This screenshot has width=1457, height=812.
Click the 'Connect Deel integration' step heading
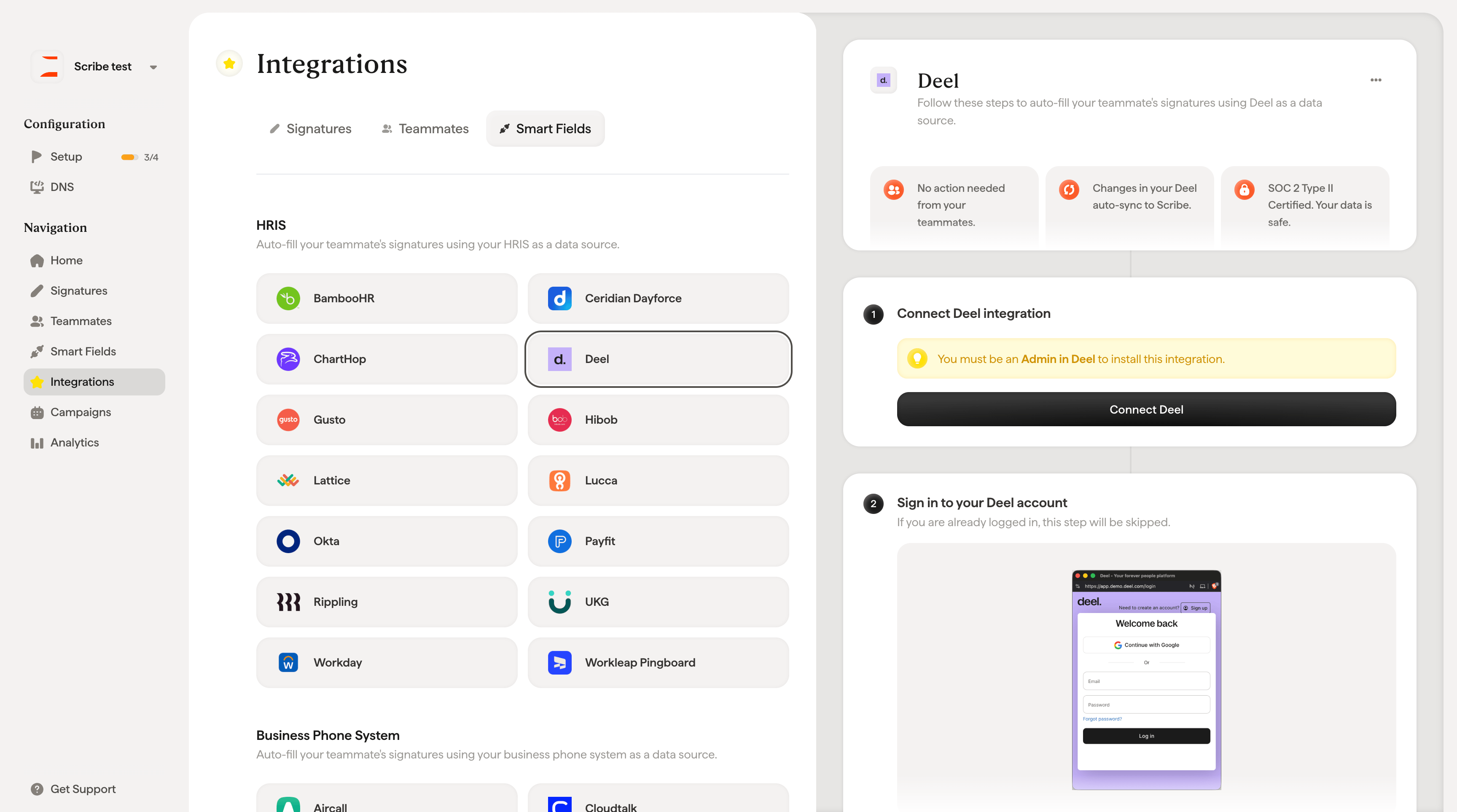tap(973, 313)
